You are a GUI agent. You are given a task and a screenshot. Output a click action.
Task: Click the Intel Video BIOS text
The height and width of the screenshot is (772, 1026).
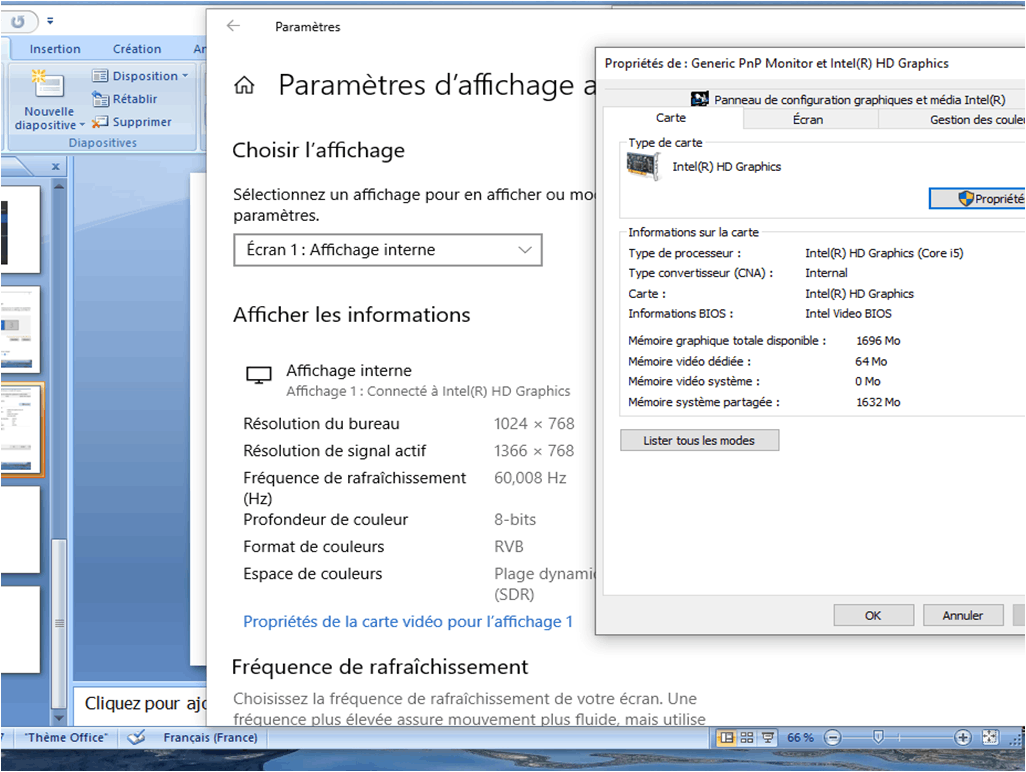pyautogui.click(x=848, y=313)
